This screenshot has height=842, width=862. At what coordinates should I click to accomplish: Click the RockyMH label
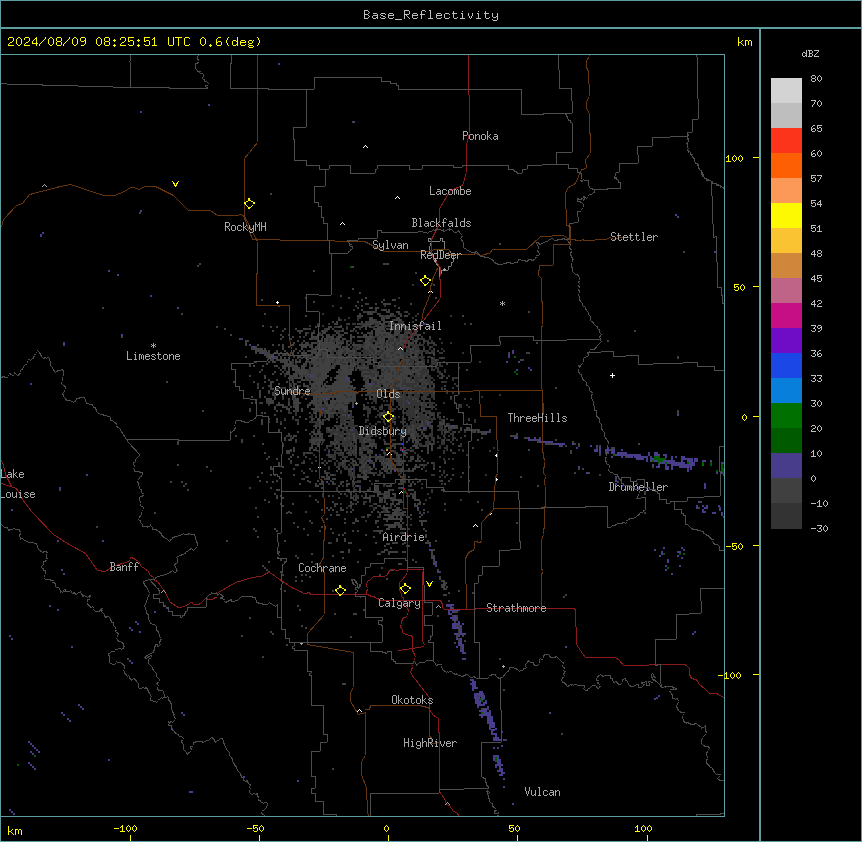[245, 227]
